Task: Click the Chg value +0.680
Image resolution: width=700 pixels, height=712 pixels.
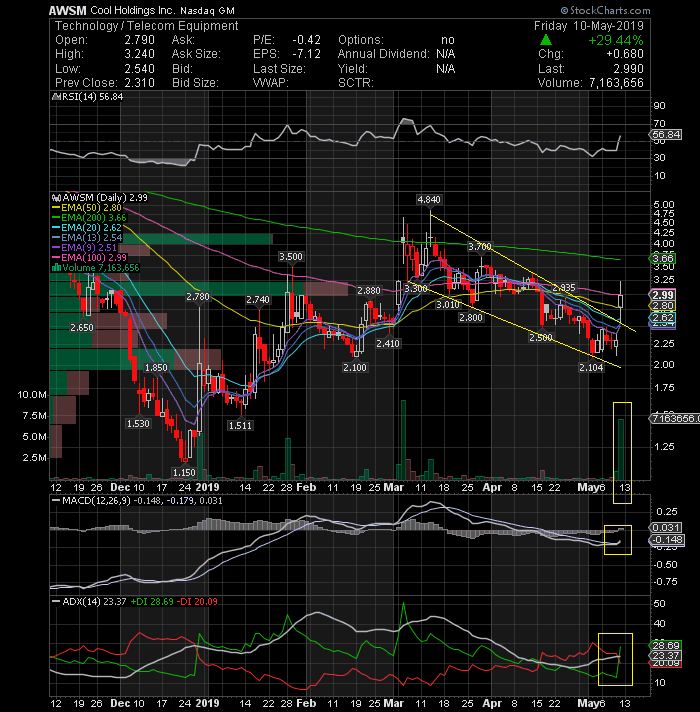Action: click(625, 54)
